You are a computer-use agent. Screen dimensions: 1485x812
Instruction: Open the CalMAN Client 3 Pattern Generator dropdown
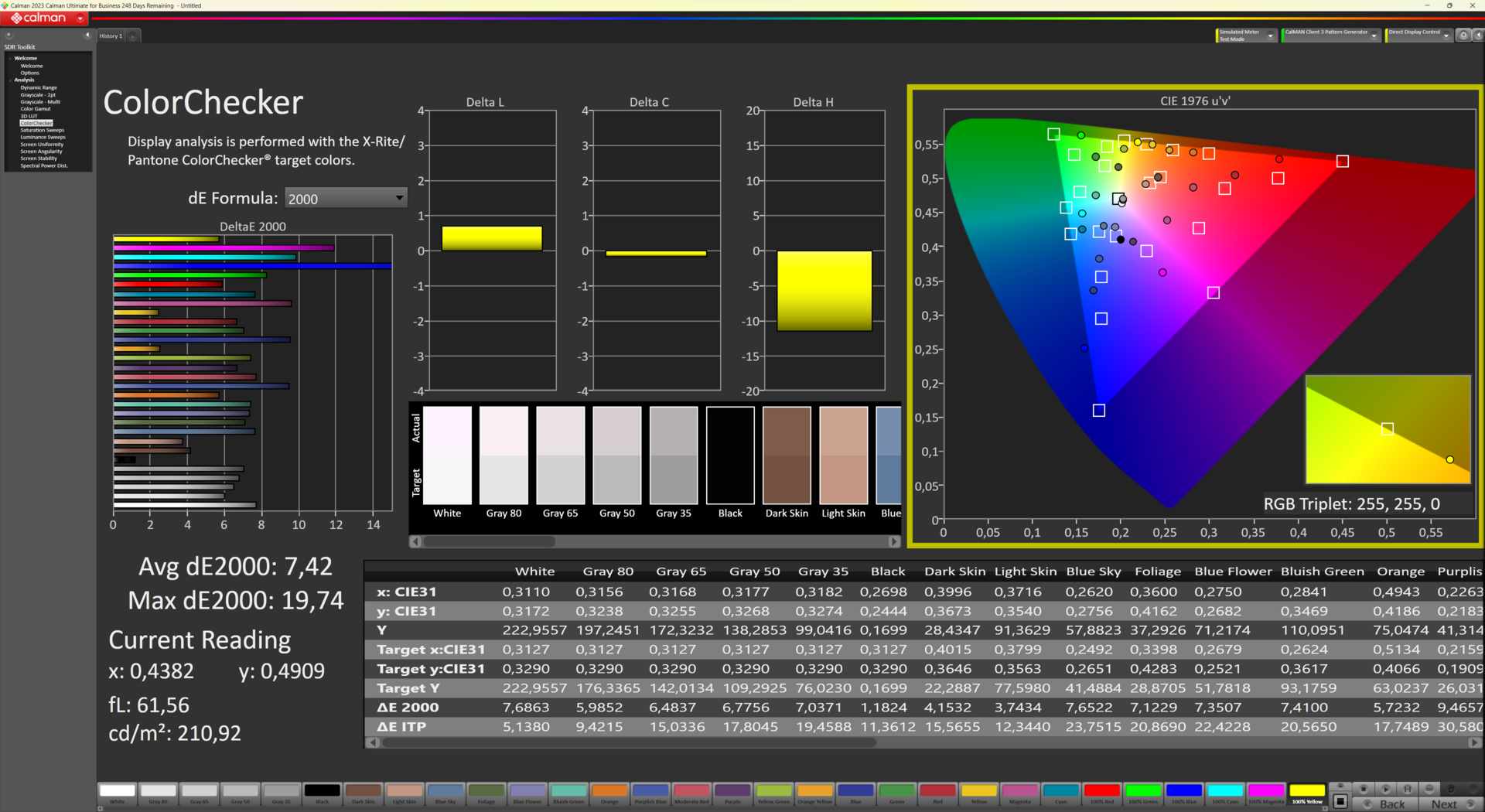(x=1374, y=36)
